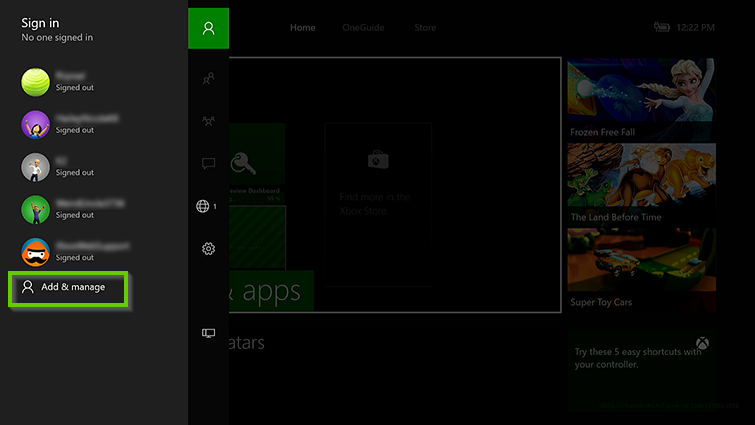Open The Land Before Time tile
This screenshot has width=755, height=425.
click(641, 185)
